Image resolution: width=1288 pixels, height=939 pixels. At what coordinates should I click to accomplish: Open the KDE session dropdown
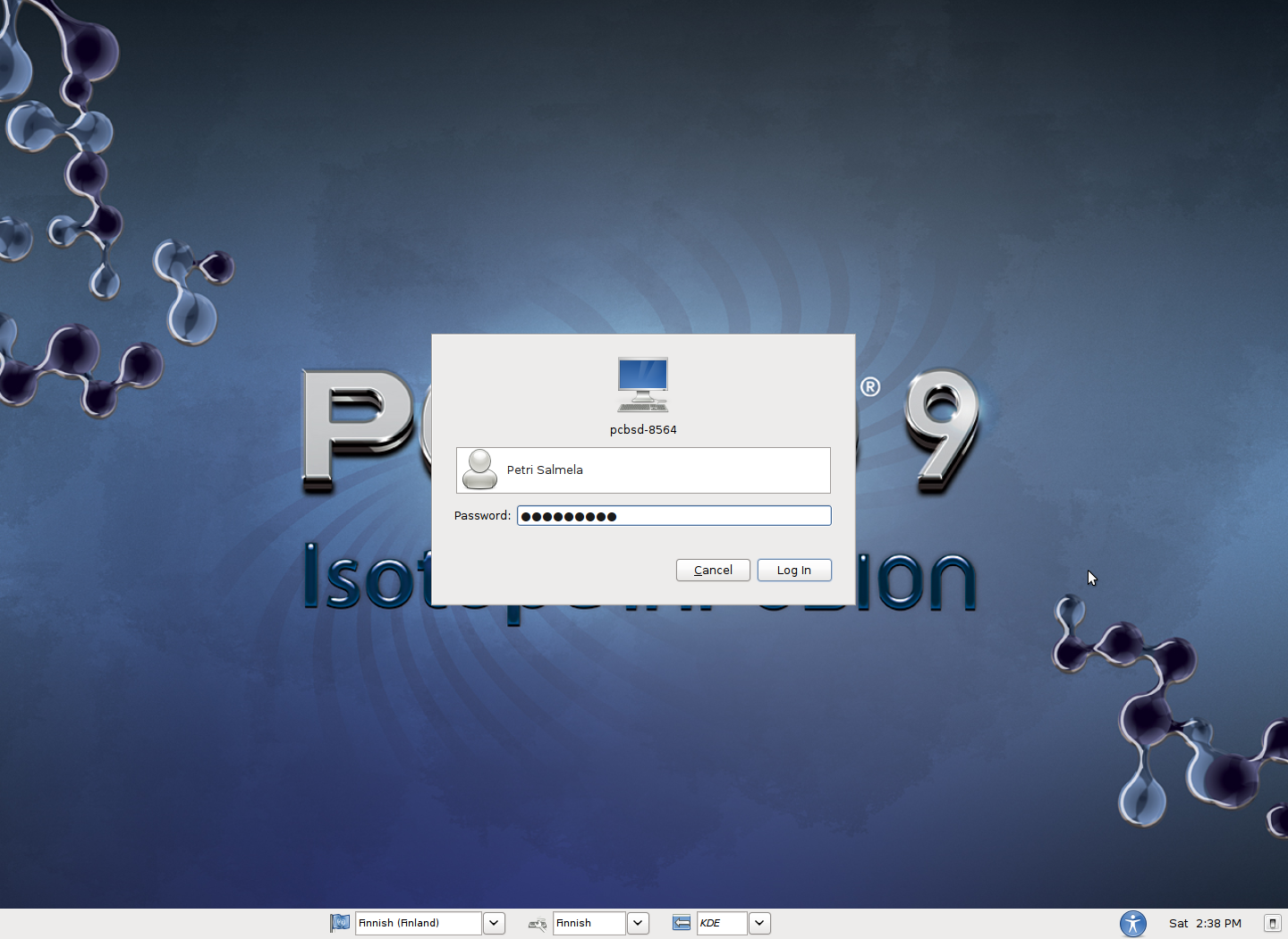(x=722, y=923)
